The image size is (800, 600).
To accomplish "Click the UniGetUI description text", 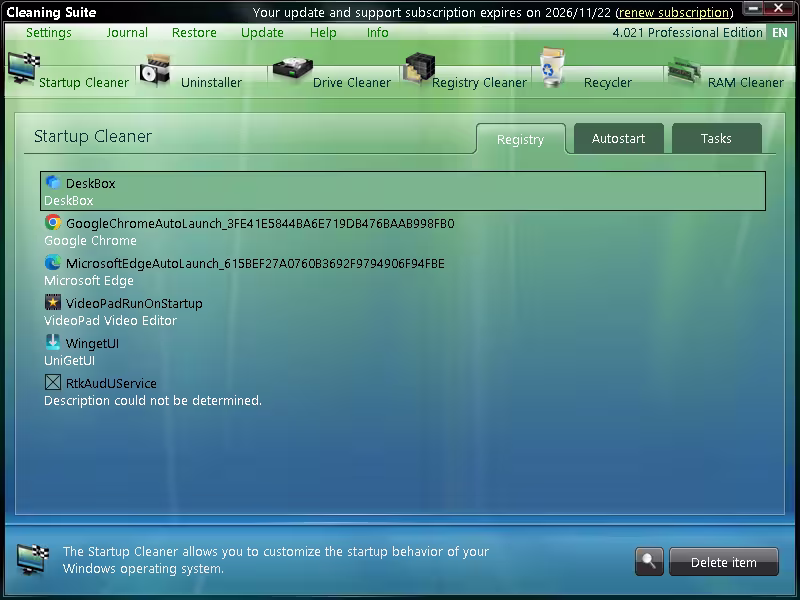I will [x=69, y=360].
